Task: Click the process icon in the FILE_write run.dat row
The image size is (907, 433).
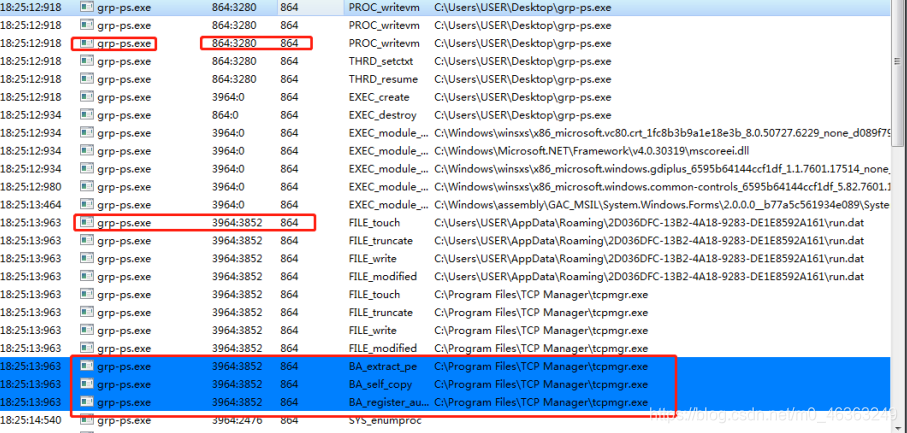Action: tap(87, 258)
